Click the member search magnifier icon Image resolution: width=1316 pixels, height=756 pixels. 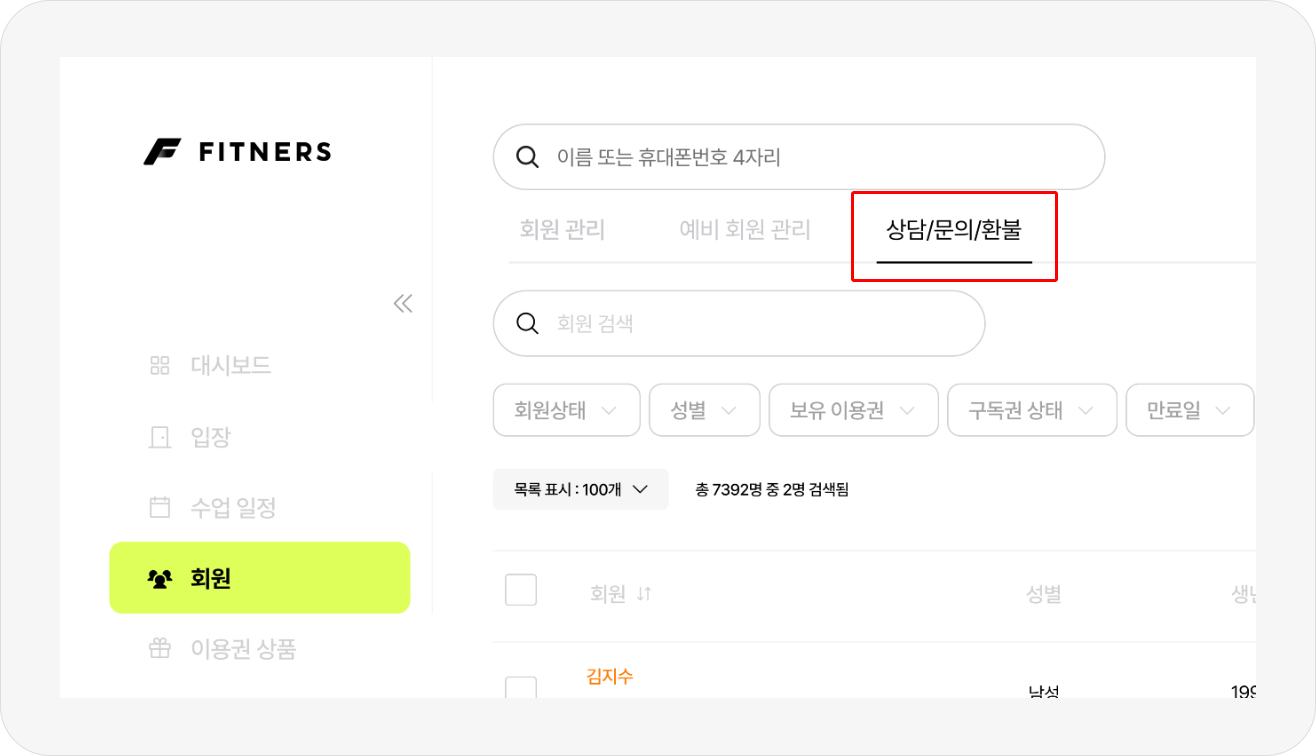(x=526, y=323)
